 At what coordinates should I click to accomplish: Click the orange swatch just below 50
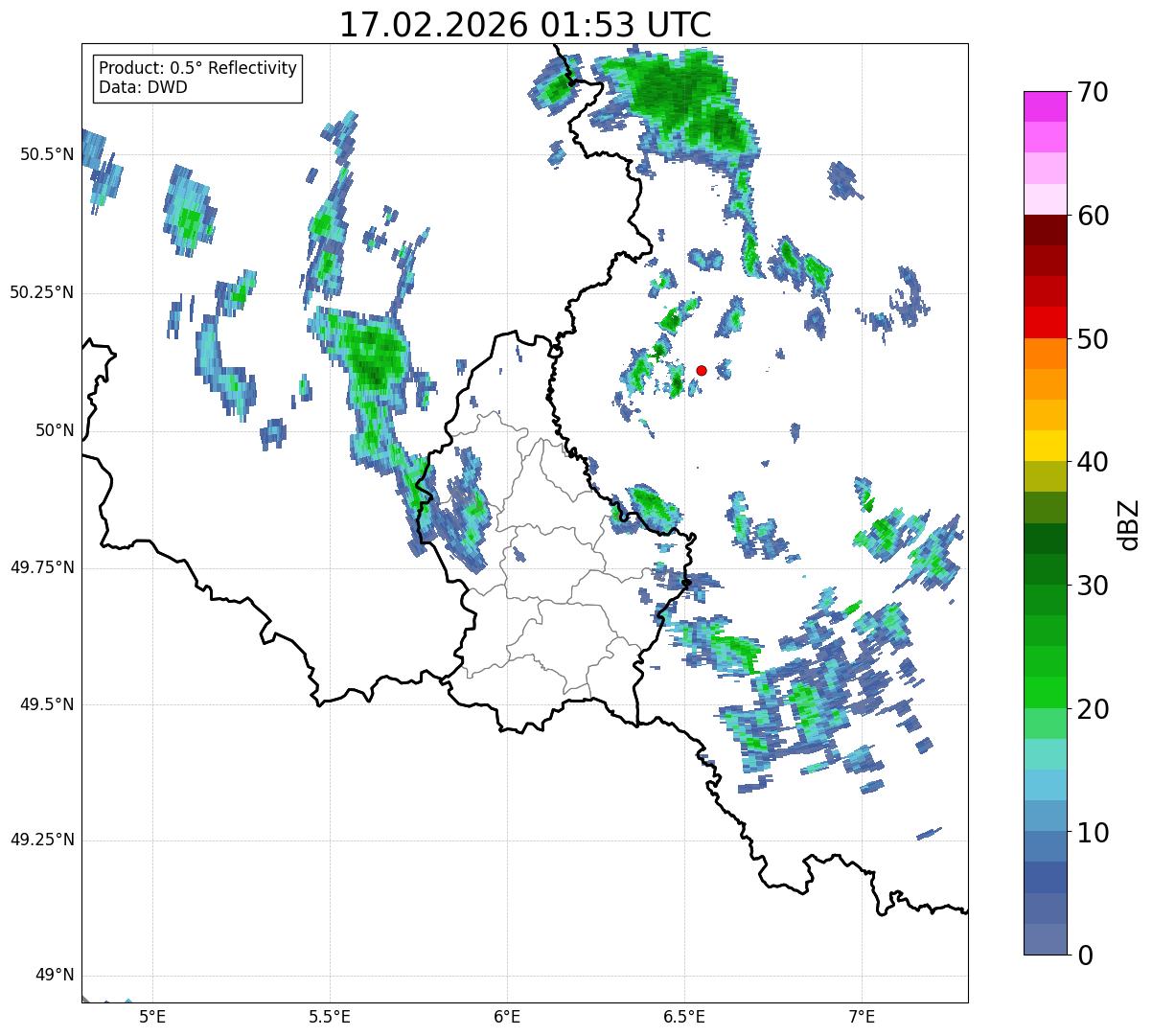pos(1045,353)
